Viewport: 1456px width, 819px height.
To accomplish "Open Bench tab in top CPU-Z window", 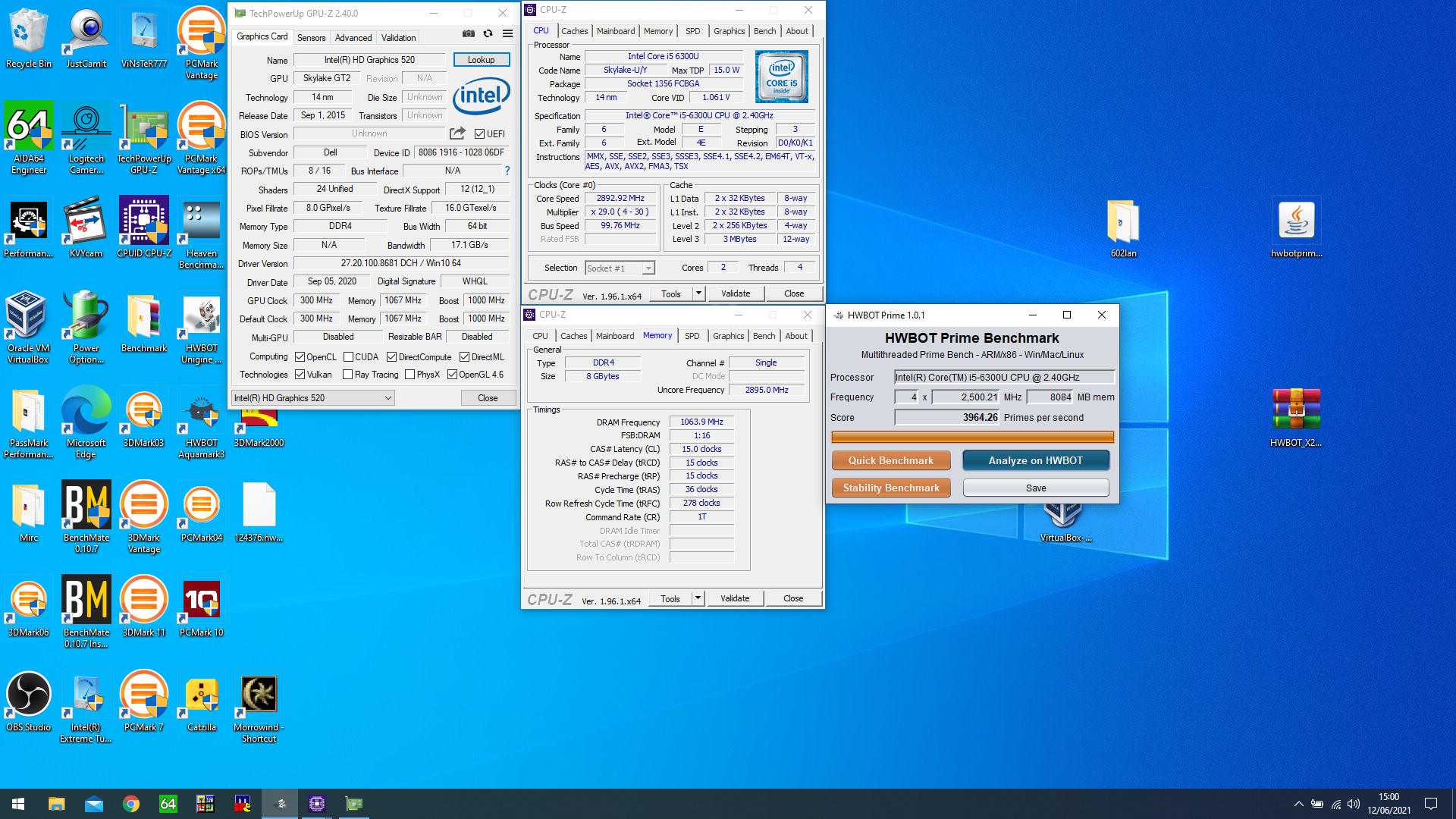I will pyautogui.click(x=764, y=31).
